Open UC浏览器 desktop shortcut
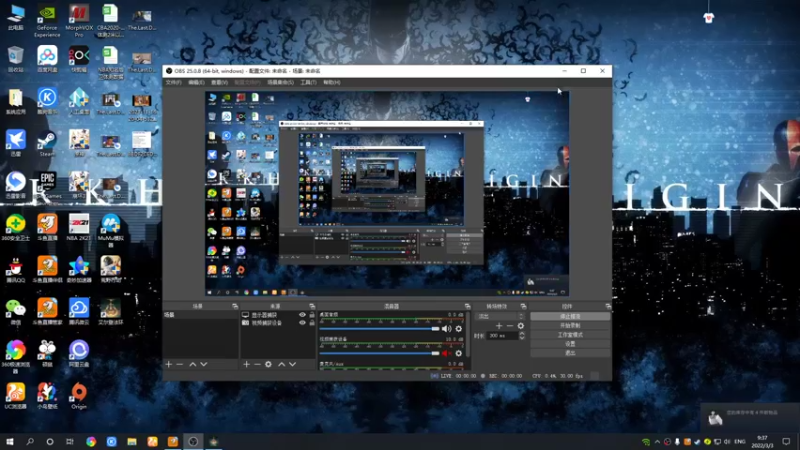800x450 pixels. tap(15, 396)
